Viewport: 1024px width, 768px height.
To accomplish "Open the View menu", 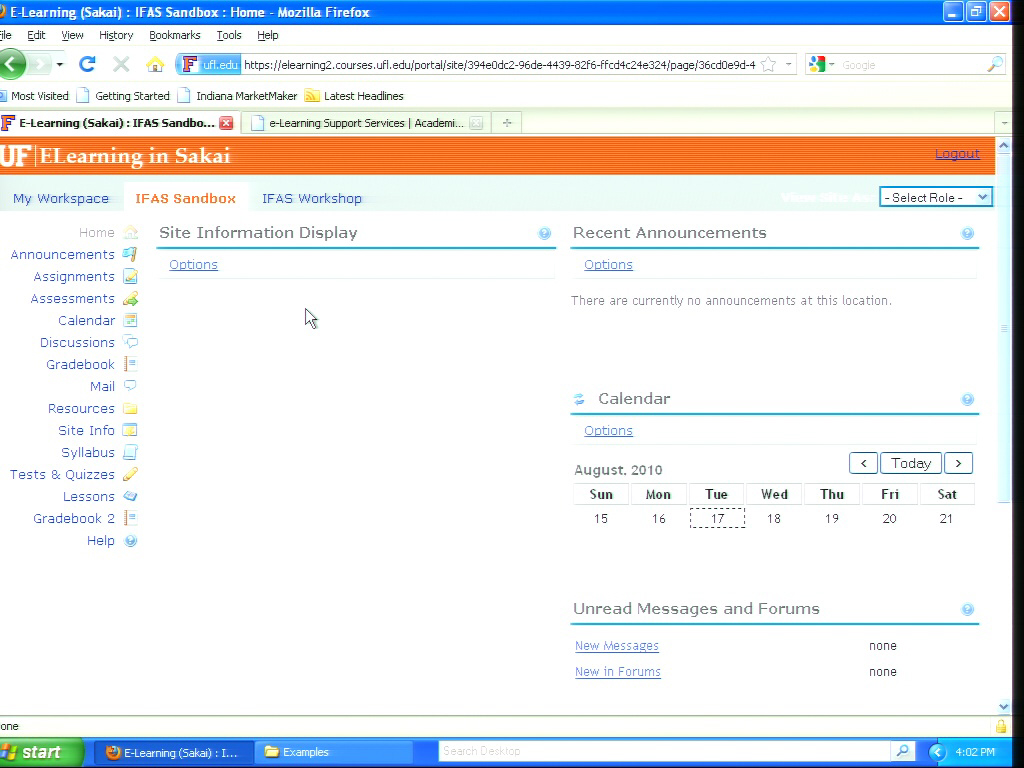I will [x=72, y=35].
